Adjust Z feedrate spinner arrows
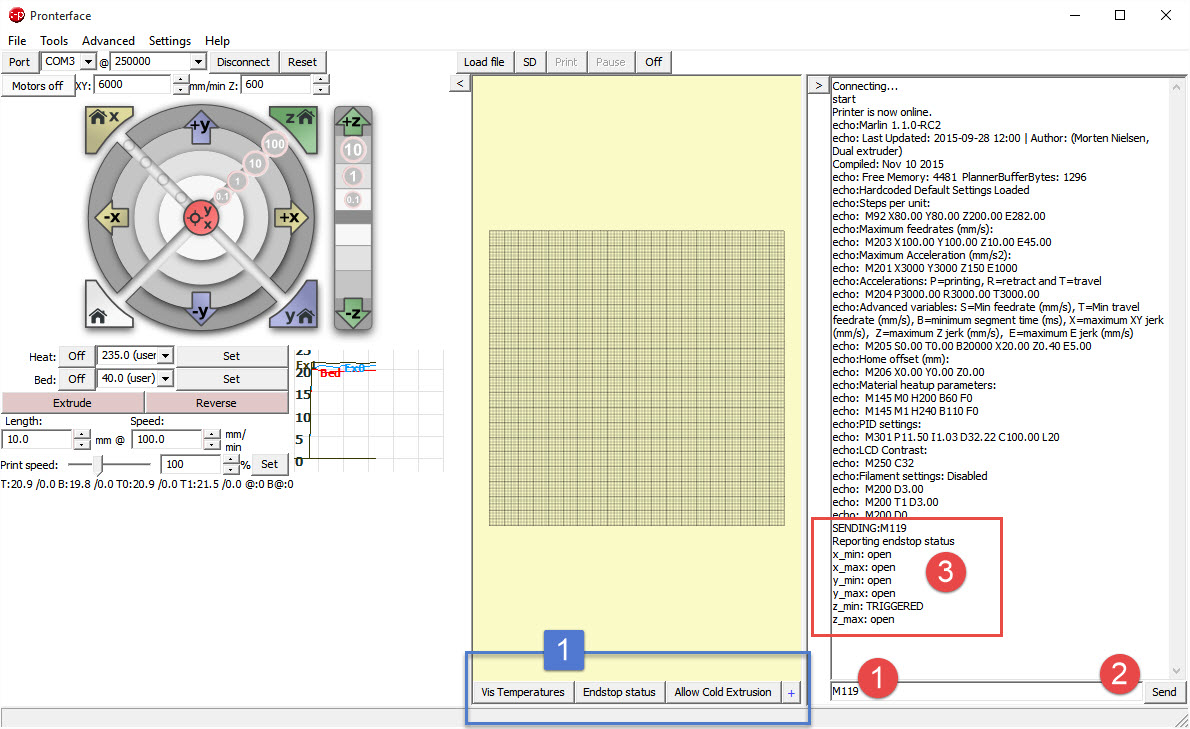 pyautogui.click(x=322, y=85)
